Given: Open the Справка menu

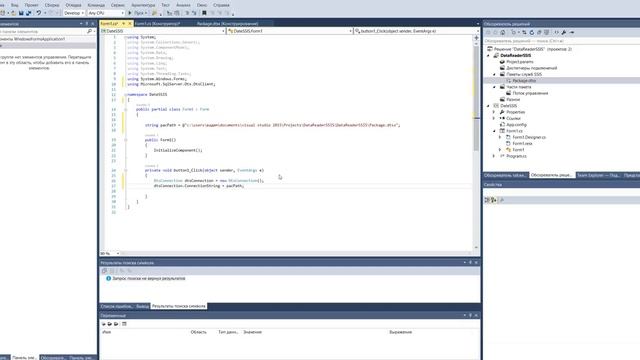Looking at the screenshot, I should 221,5.
